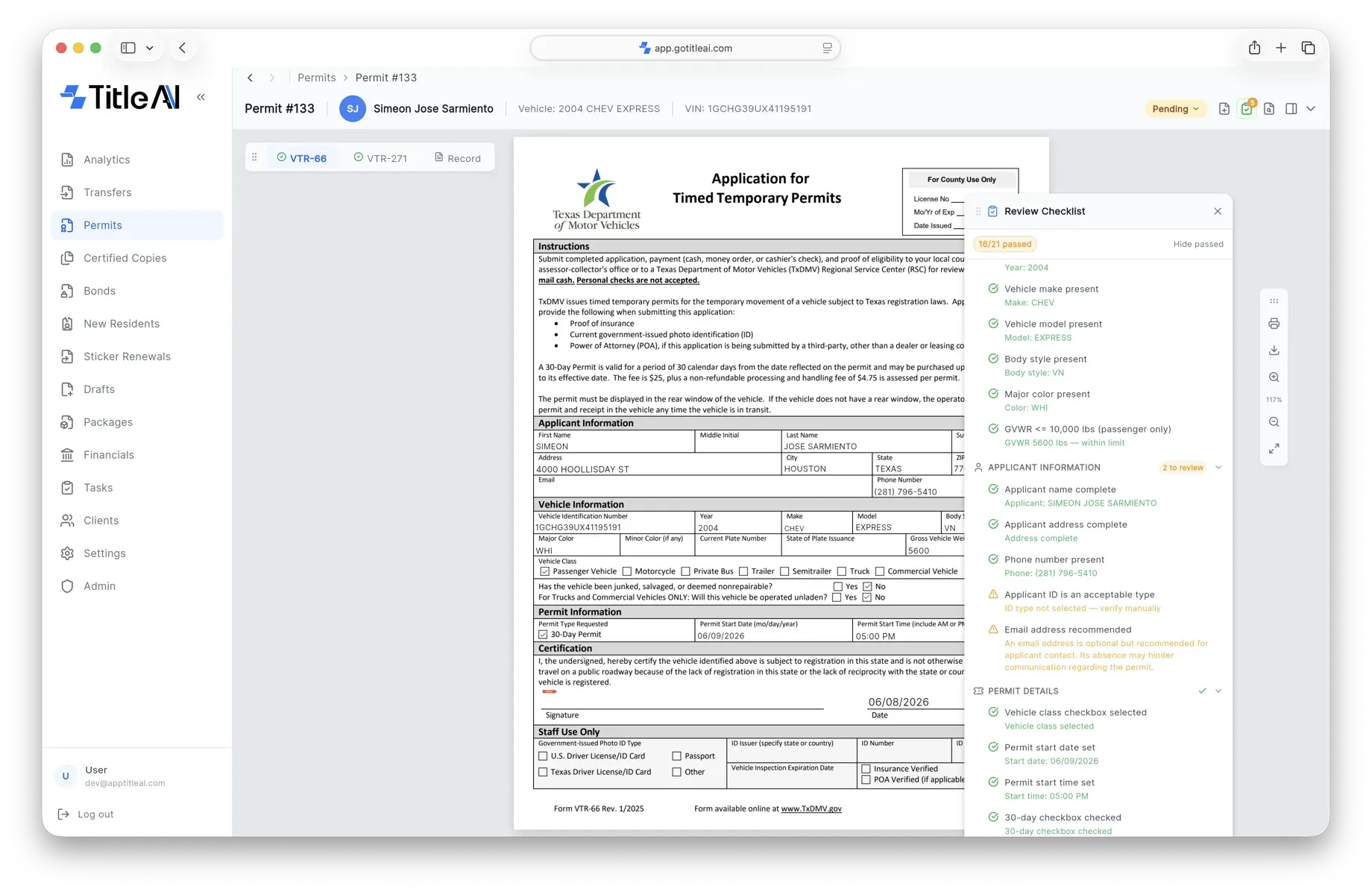Open the review checklist icon with badge 5
This screenshot has width=1372, height=892.
coord(1247,109)
